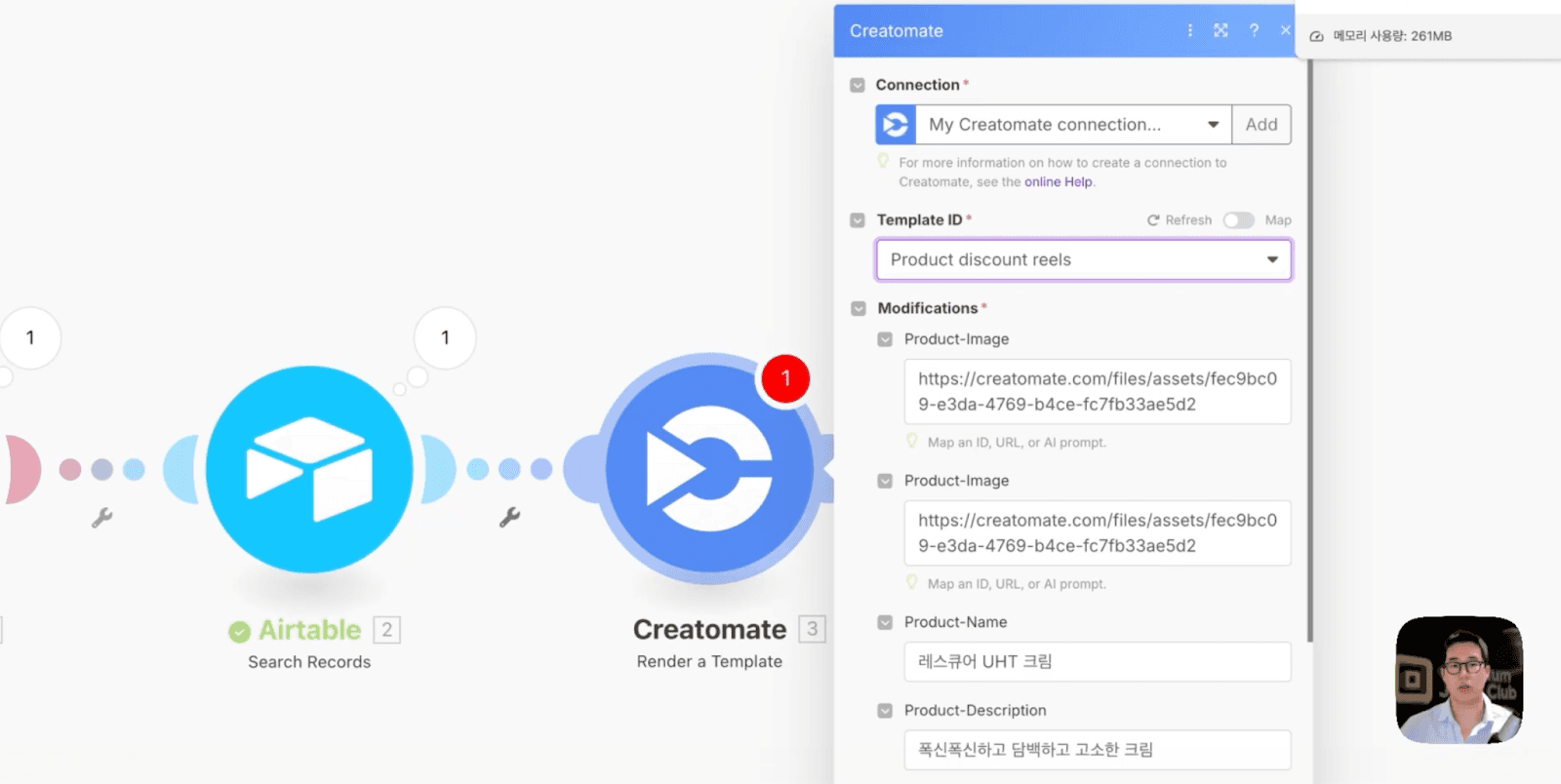1561x784 pixels.
Task: Close the Creatomate settings panel
Action: point(1286,30)
